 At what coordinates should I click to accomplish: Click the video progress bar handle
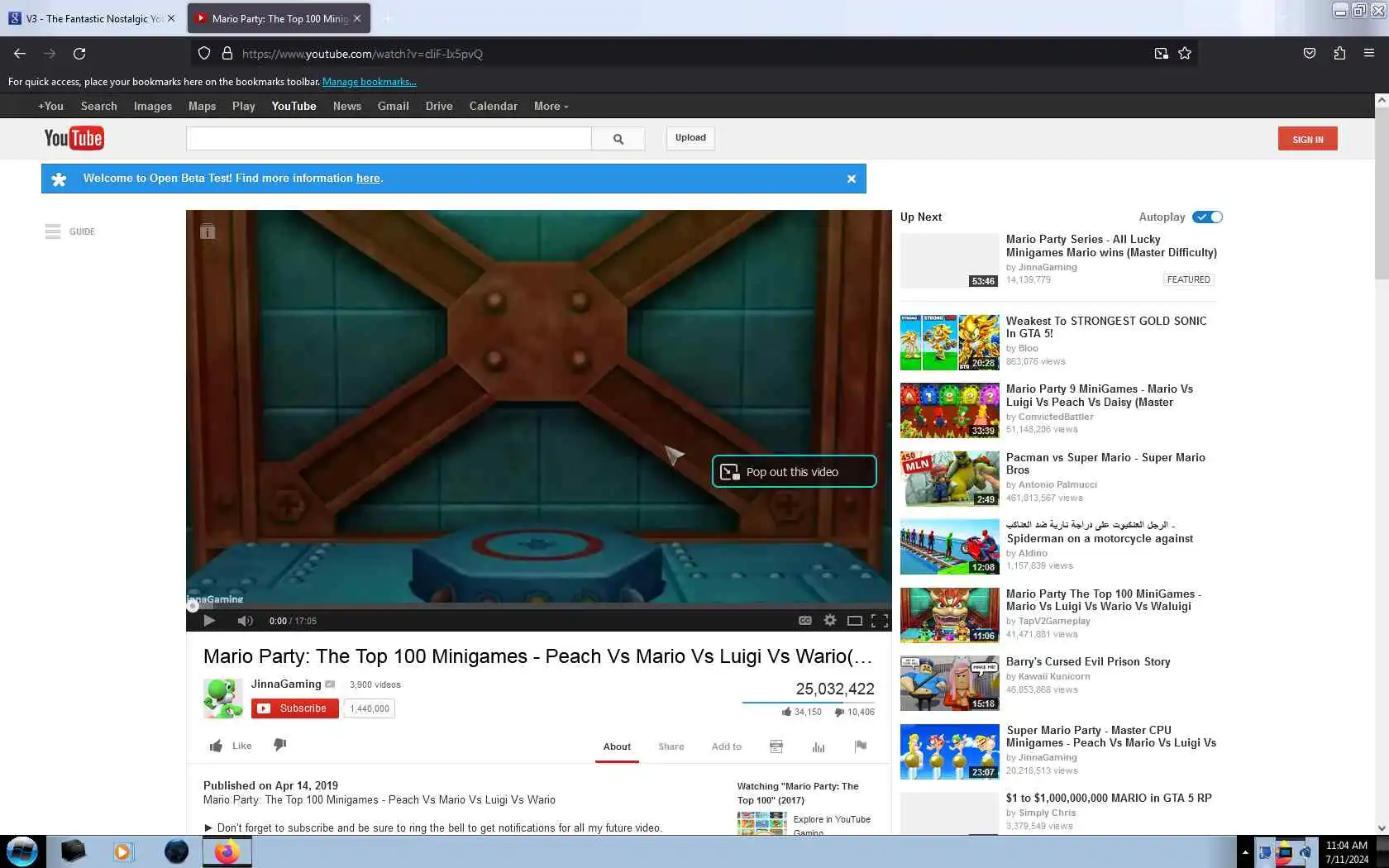point(193,606)
